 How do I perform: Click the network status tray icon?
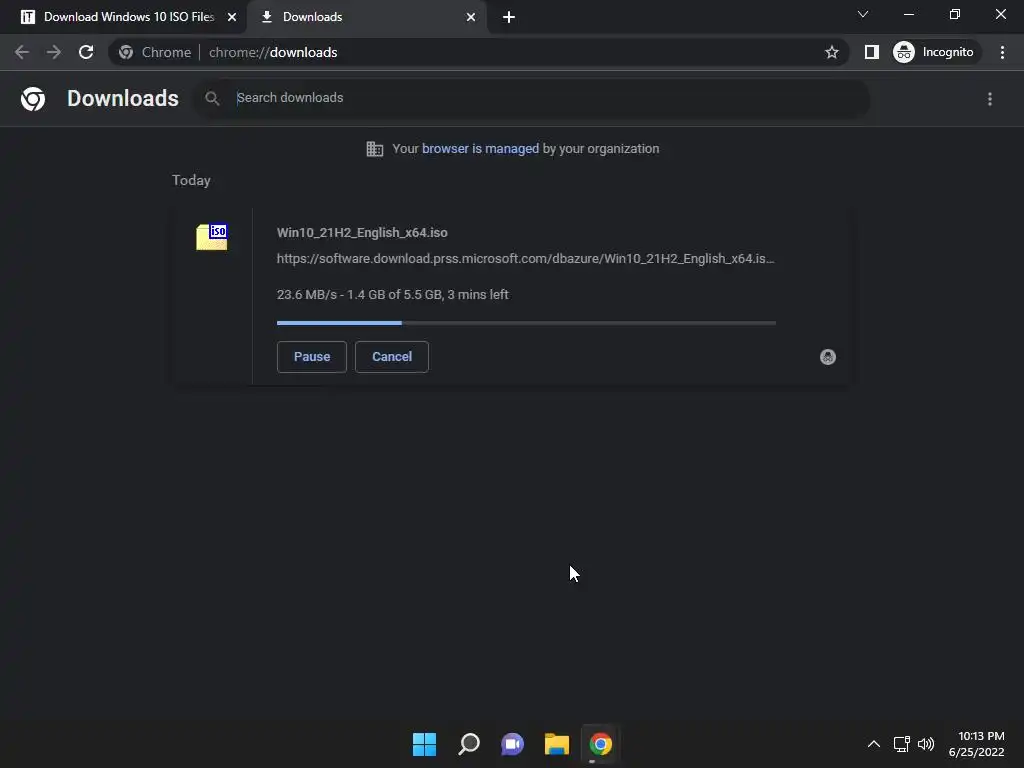point(902,744)
